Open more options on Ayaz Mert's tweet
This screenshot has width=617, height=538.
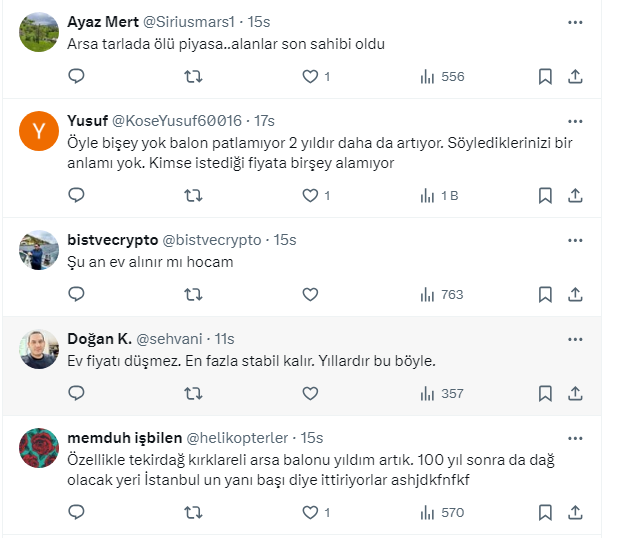[575, 21]
